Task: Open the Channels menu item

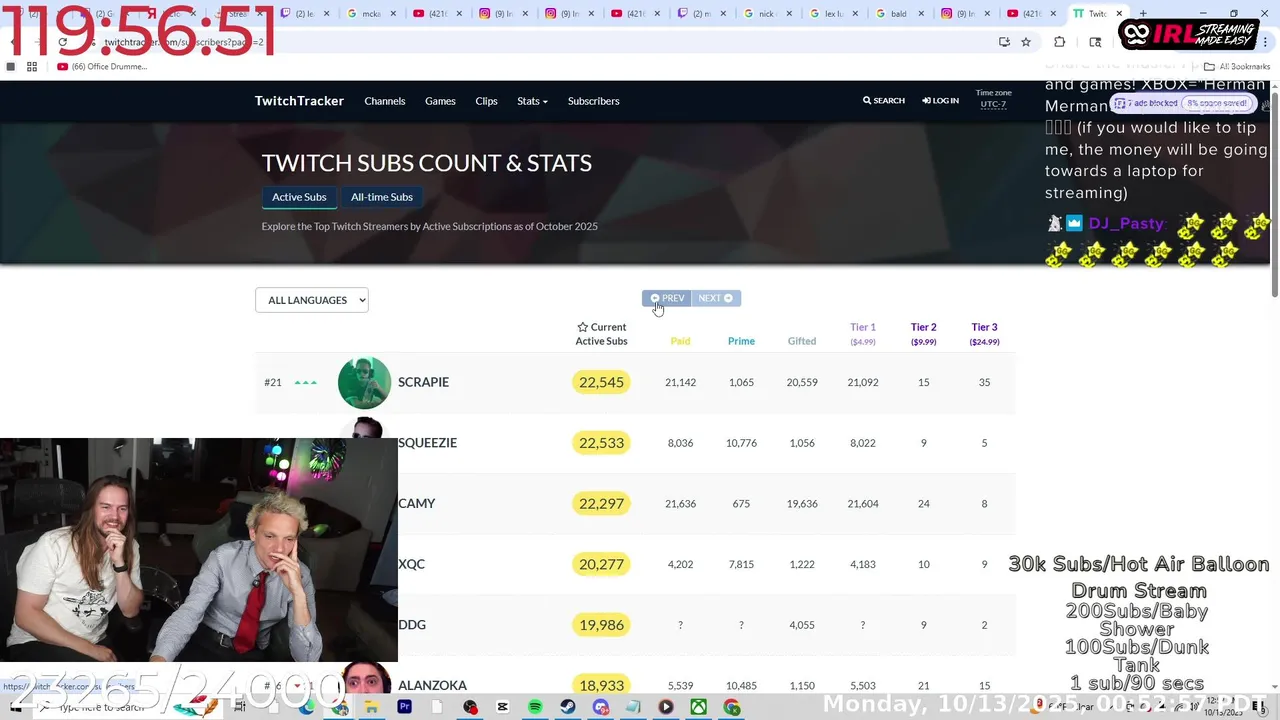Action: click(x=385, y=101)
